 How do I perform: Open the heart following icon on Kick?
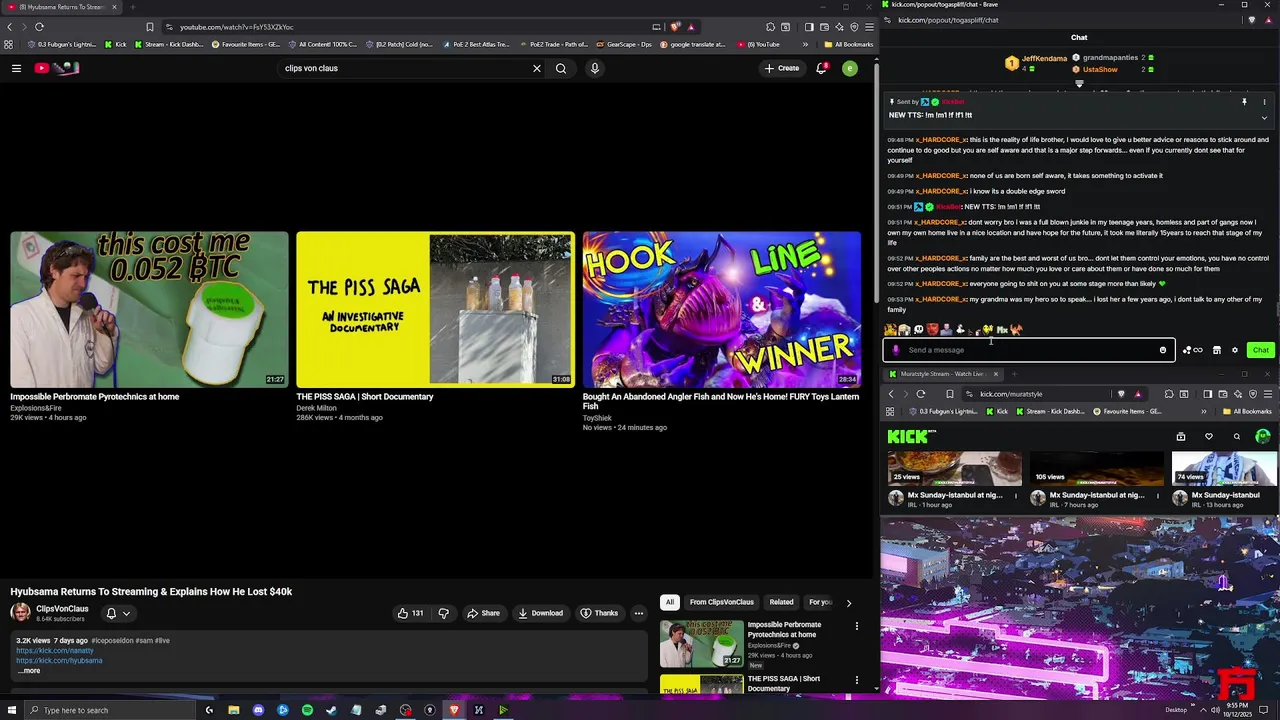[x=1208, y=436]
